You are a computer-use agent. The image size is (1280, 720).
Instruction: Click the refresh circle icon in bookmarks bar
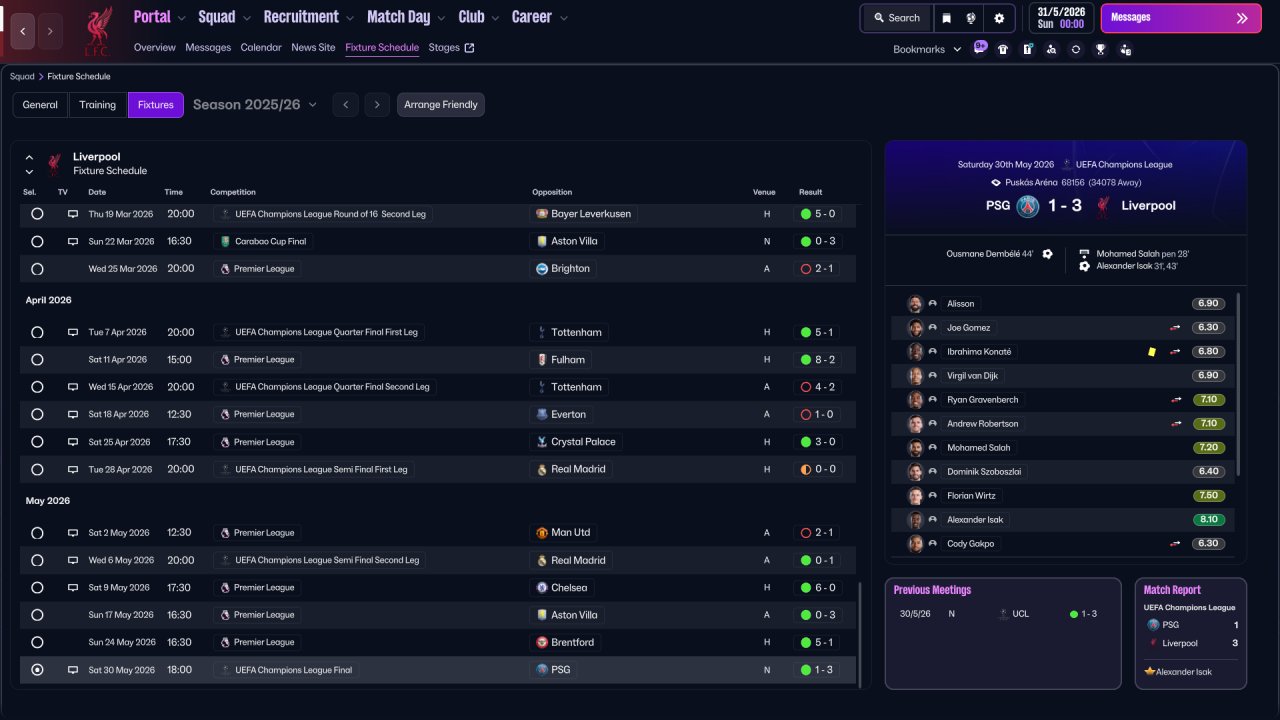click(1076, 49)
